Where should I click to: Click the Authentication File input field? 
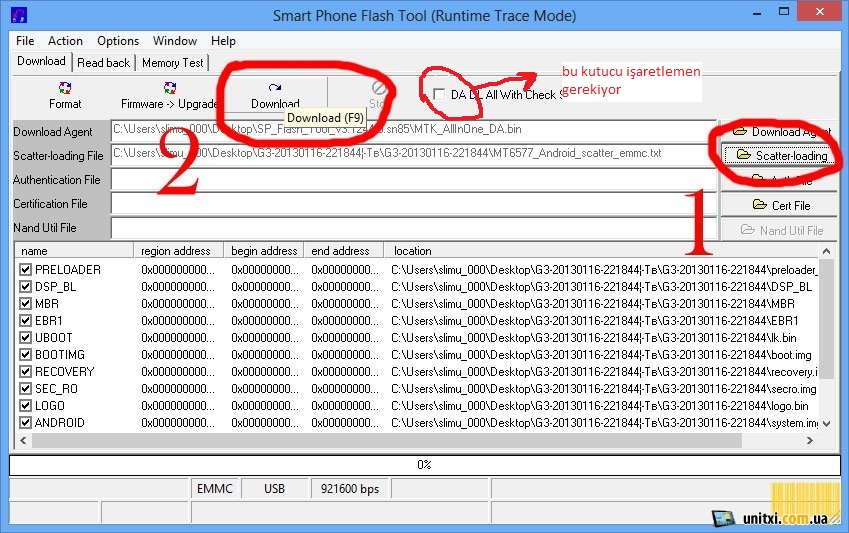pos(414,179)
